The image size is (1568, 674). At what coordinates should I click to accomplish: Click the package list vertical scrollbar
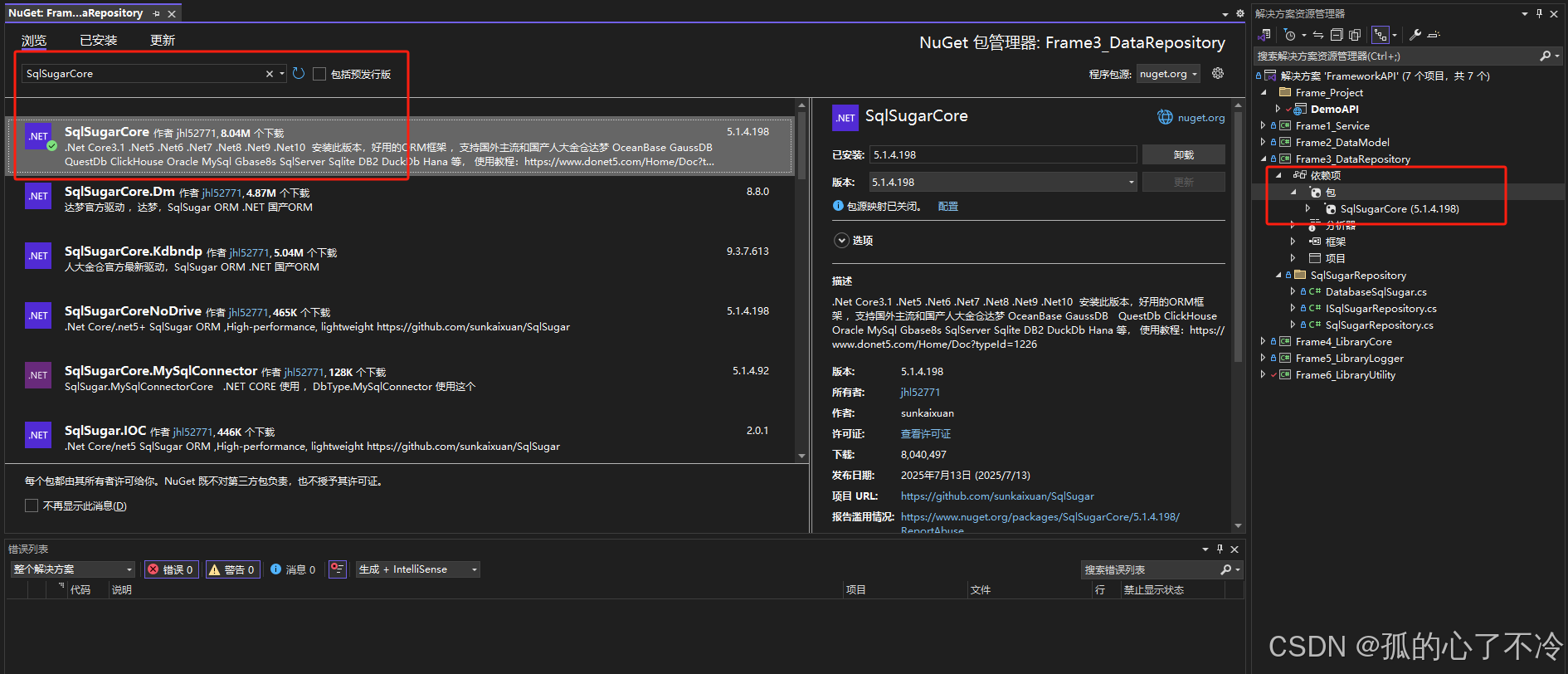(x=801, y=281)
